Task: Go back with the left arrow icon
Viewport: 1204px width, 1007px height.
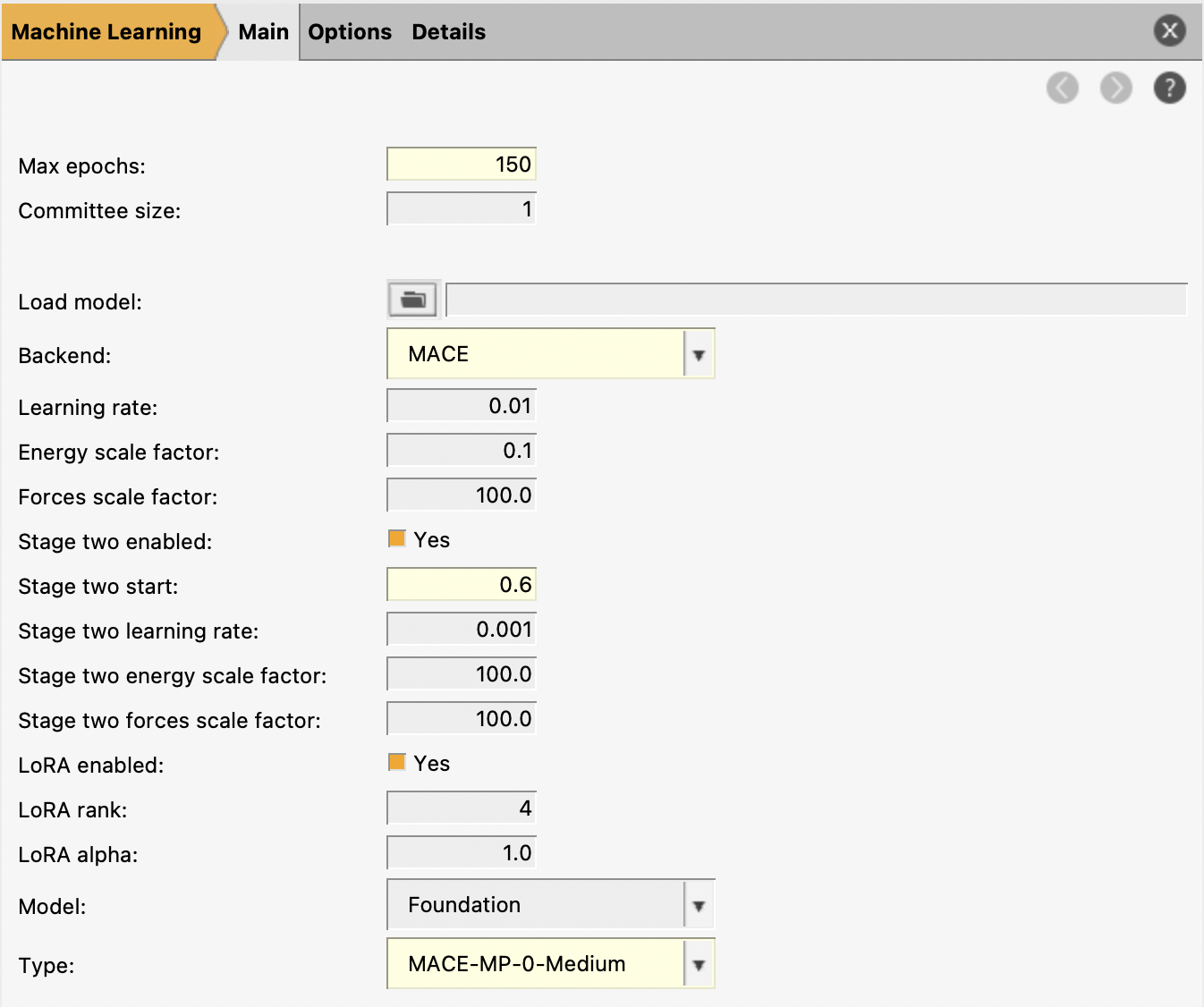Action: coord(1063,88)
